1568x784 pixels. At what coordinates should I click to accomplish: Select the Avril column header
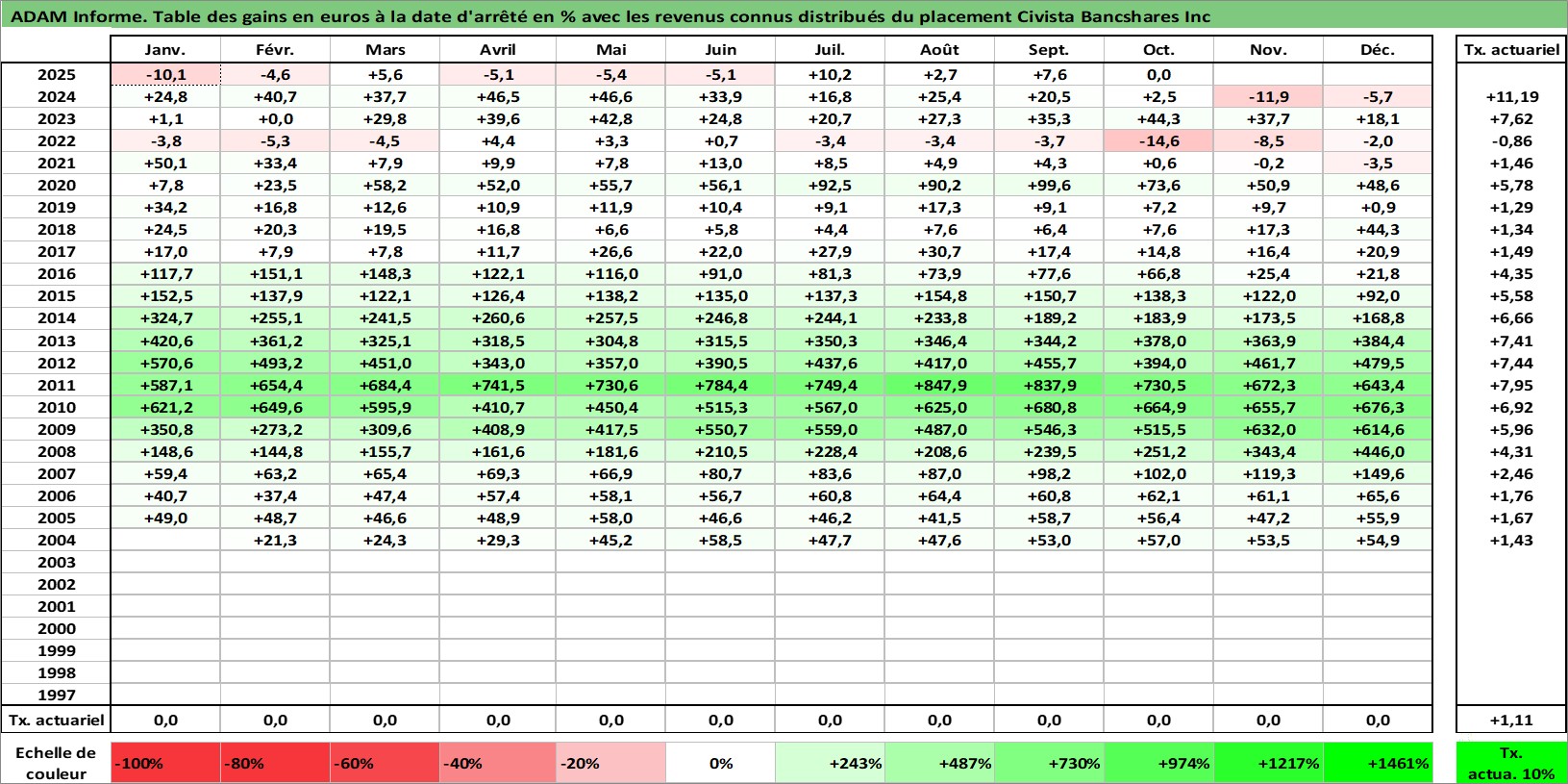[498, 49]
